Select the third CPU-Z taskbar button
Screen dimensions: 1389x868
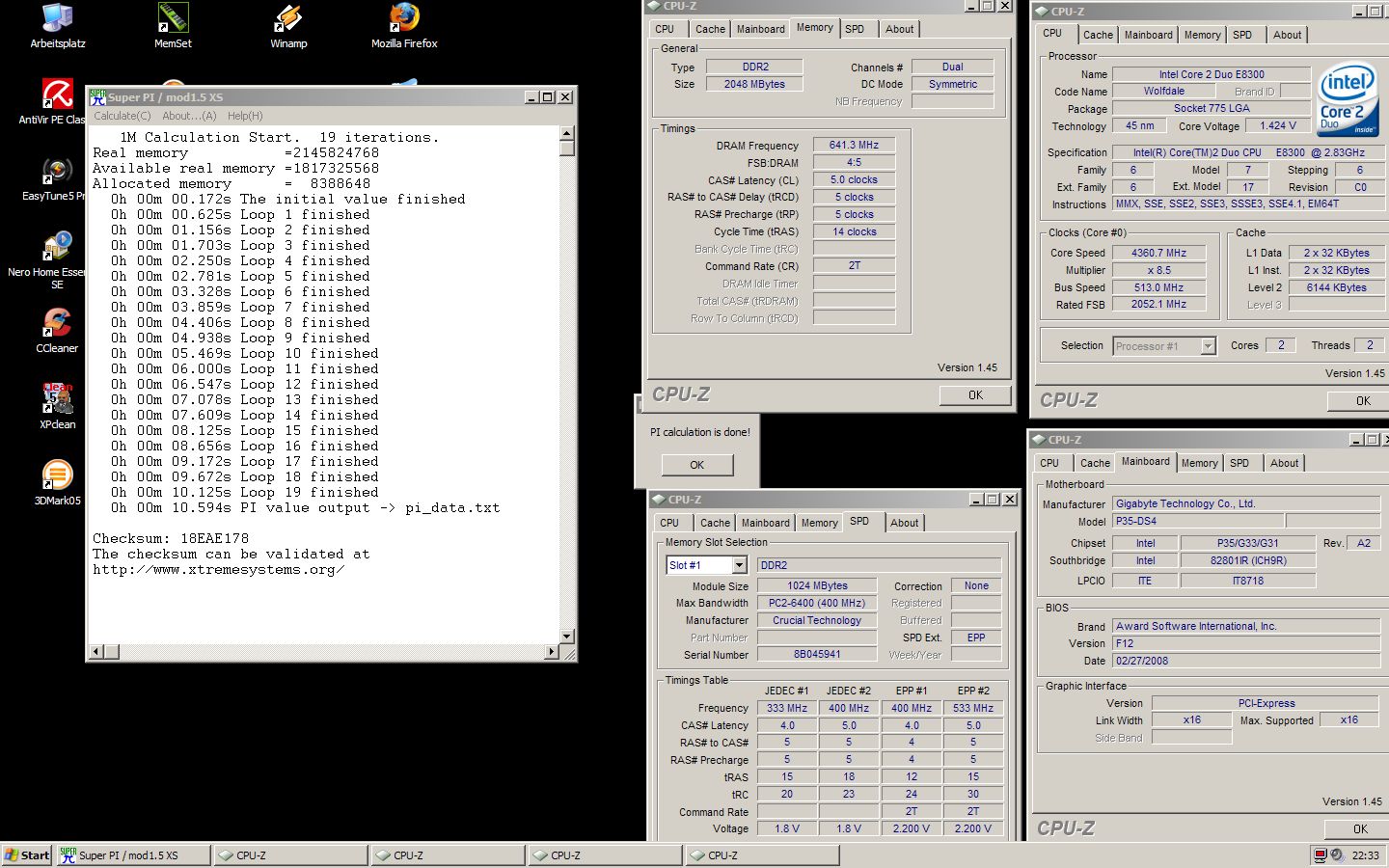tap(606, 855)
